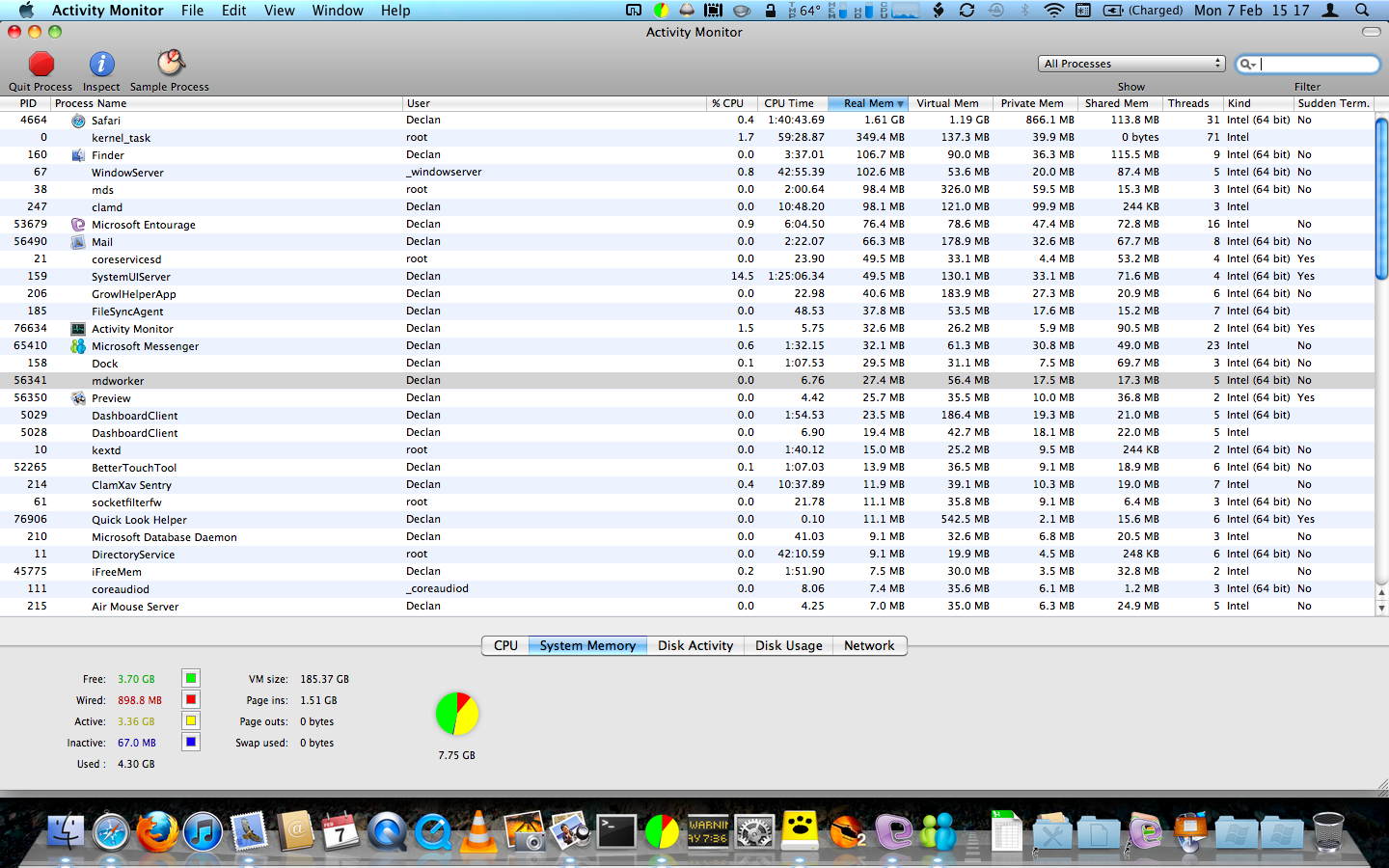
Task: Select the Preview process row icon
Action: click(78, 398)
